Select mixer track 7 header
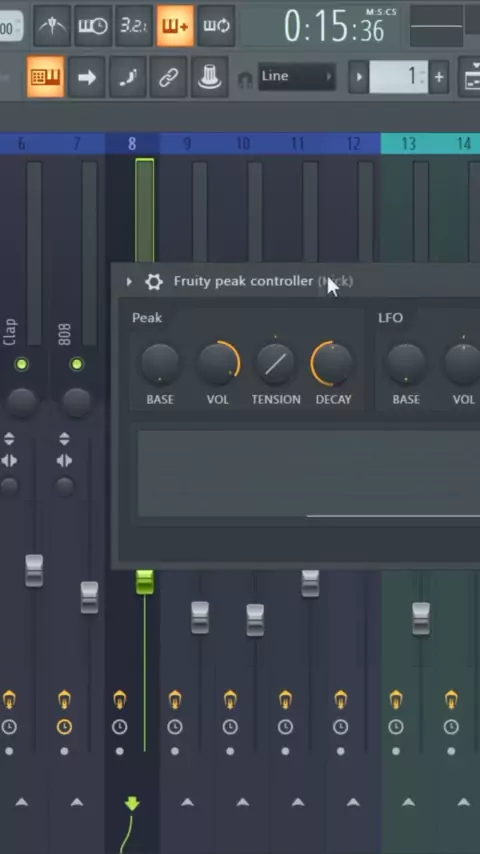The height and width of the screenshot is (854, 480). tap(77, 144)
